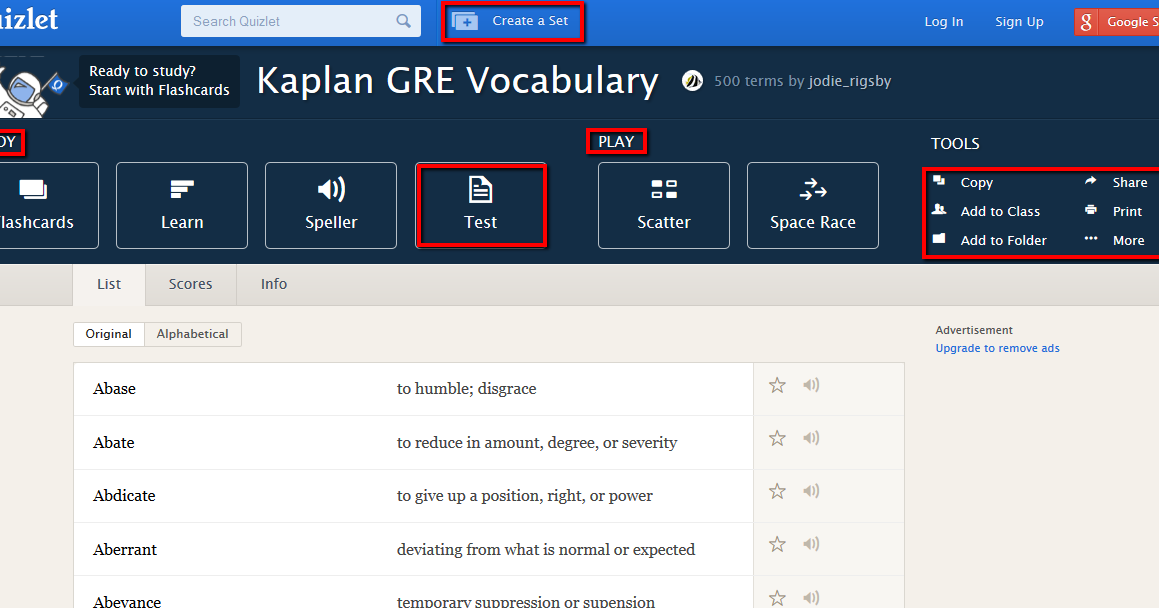Image resolution: width=1159 pixels, height=608 pixels.
Task: Copy this set using the Tools panel
Action: pyautogui.click(x=975, y=182)
